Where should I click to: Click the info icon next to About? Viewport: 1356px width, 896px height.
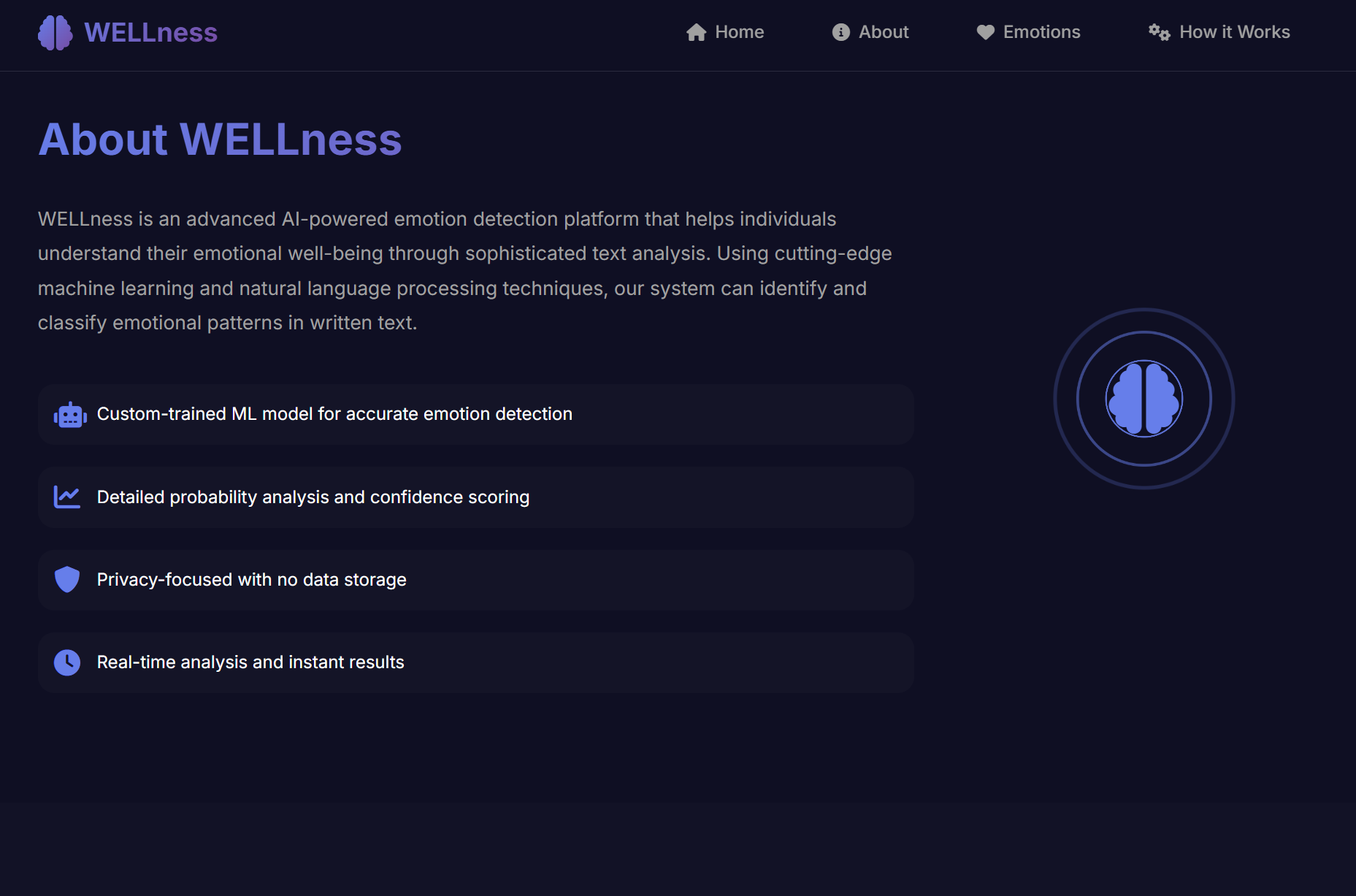click(x=840, y=31)
